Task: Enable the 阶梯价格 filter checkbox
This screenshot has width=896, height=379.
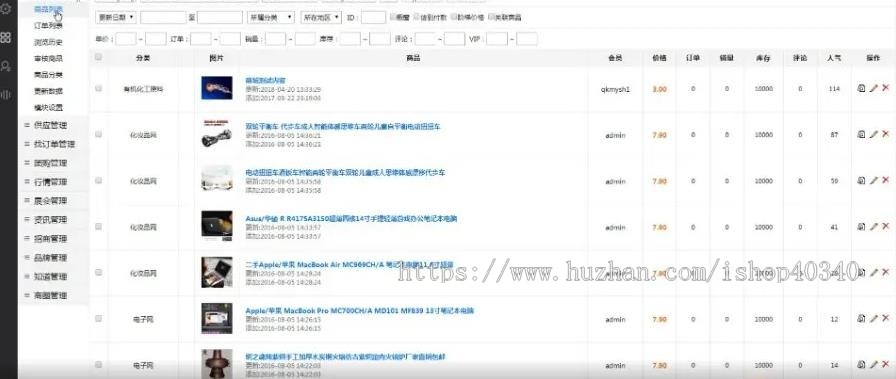Action: tap(453, 17)
